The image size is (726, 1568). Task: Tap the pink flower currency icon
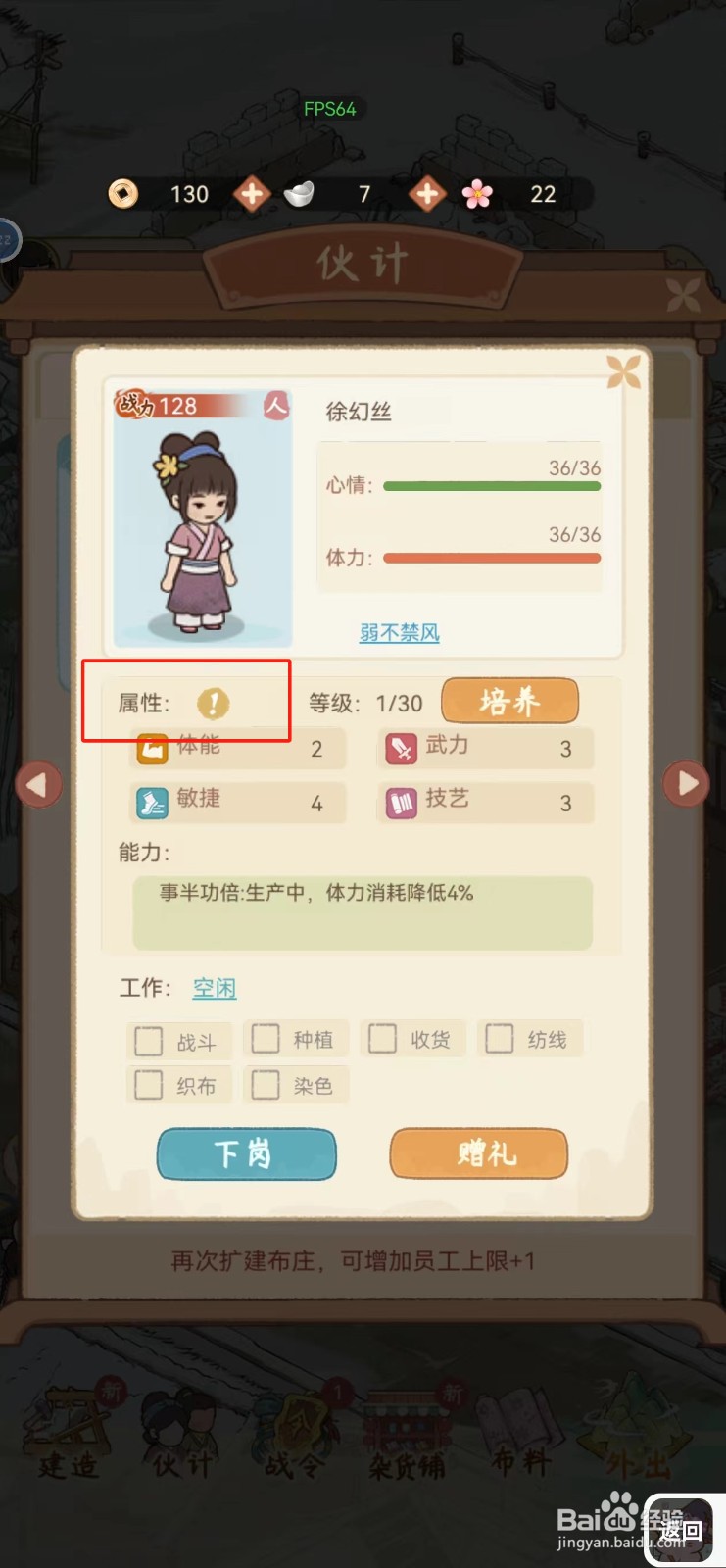477,194
